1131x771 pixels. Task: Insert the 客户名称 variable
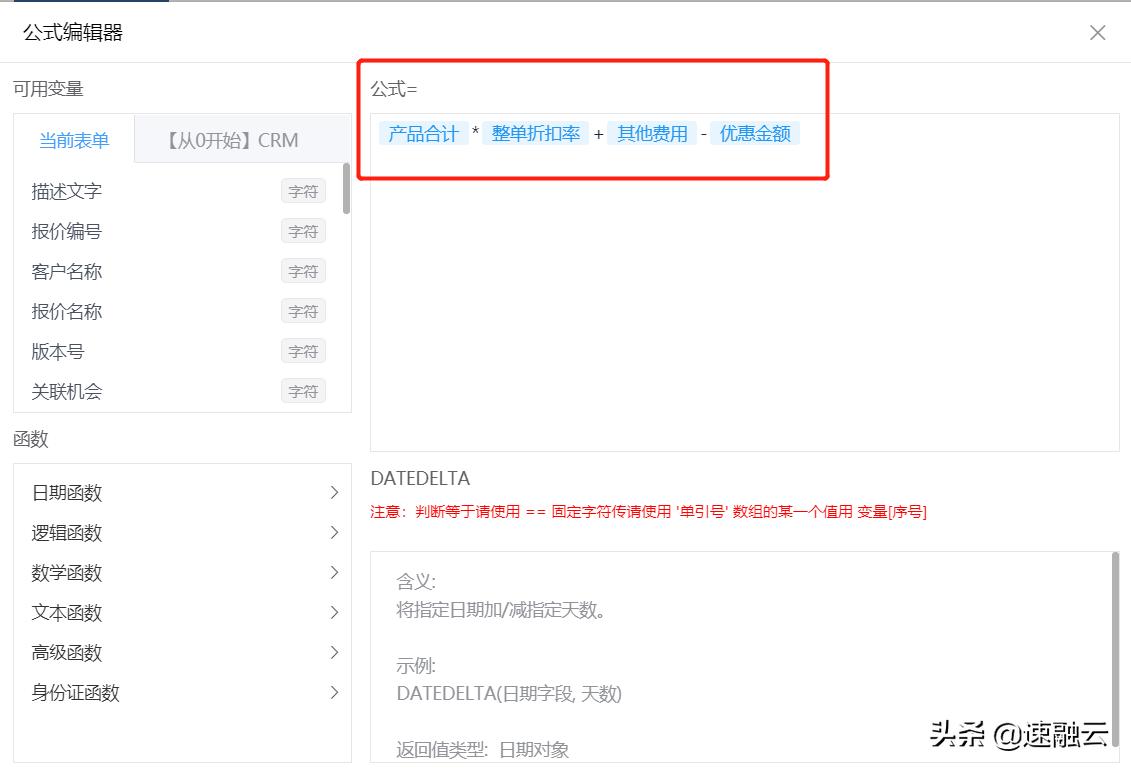click(66, 271)
